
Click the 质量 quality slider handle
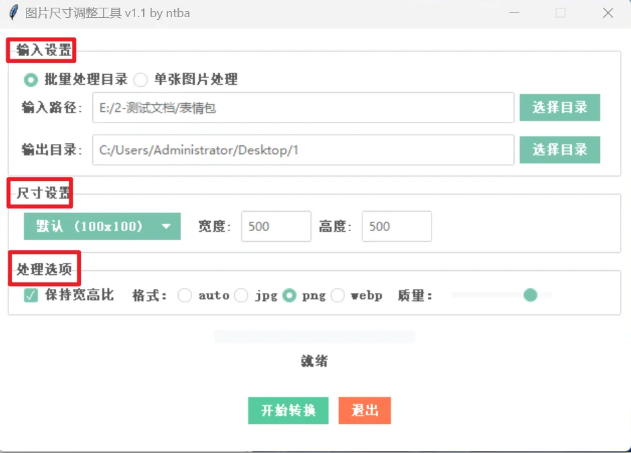click(530, 295)
